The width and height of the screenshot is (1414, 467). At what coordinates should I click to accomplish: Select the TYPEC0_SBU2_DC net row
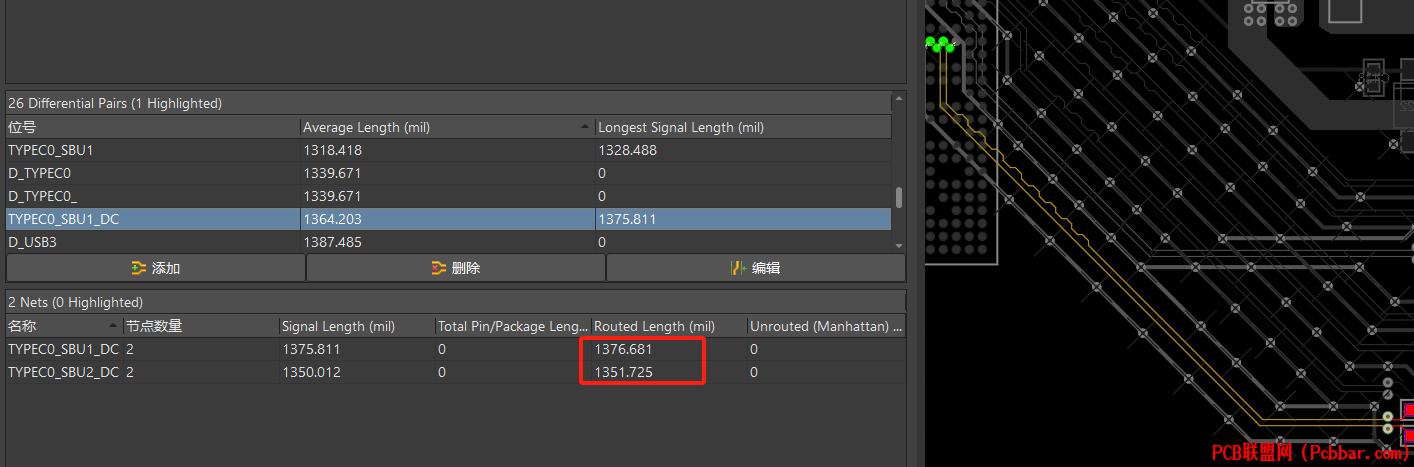[456, 372]
